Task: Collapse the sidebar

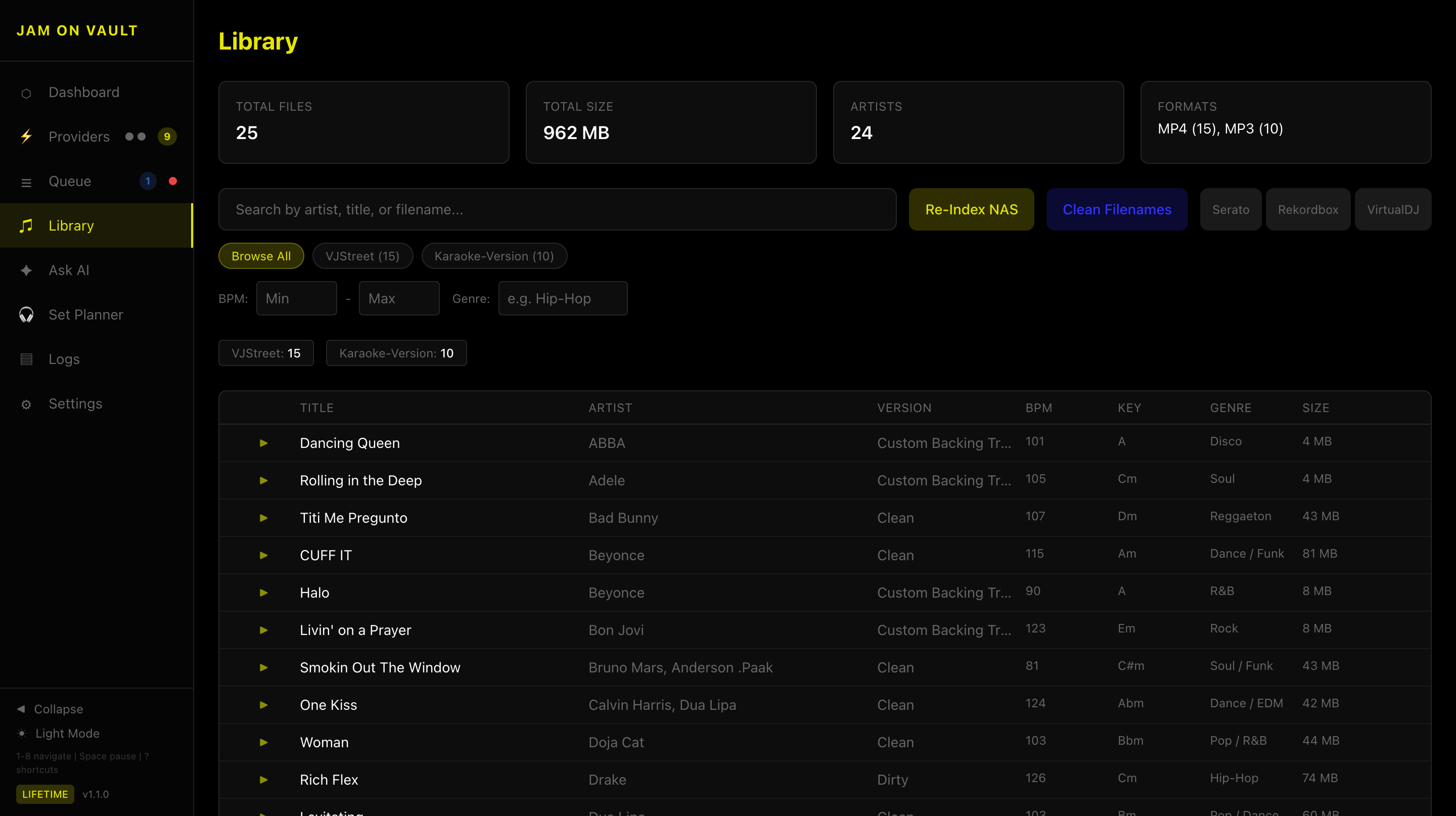Action: click(51, 709)
